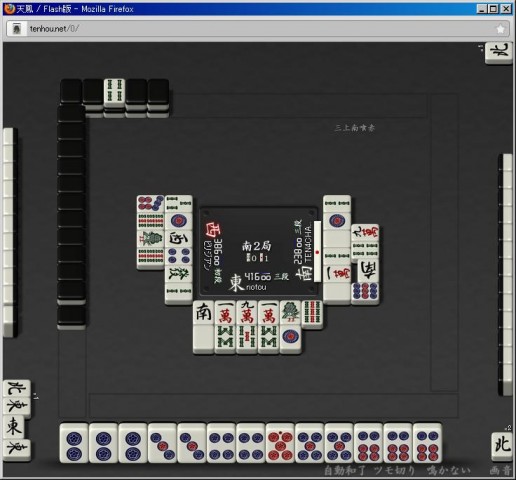Choose the 4-pin tile next to red 5-pin

pyautogui.click(x=251, y=443)
